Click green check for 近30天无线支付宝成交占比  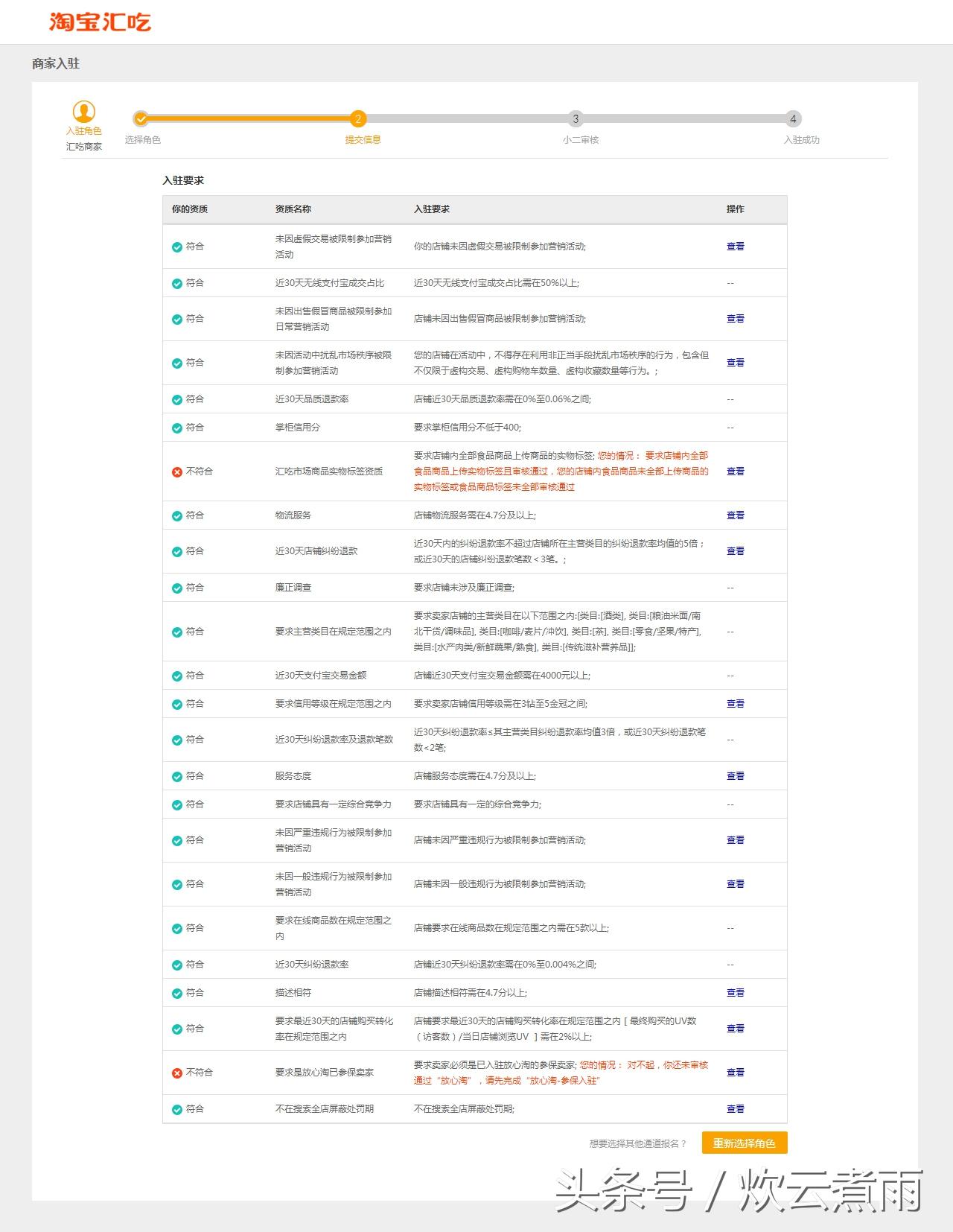[x=177, y=283]
